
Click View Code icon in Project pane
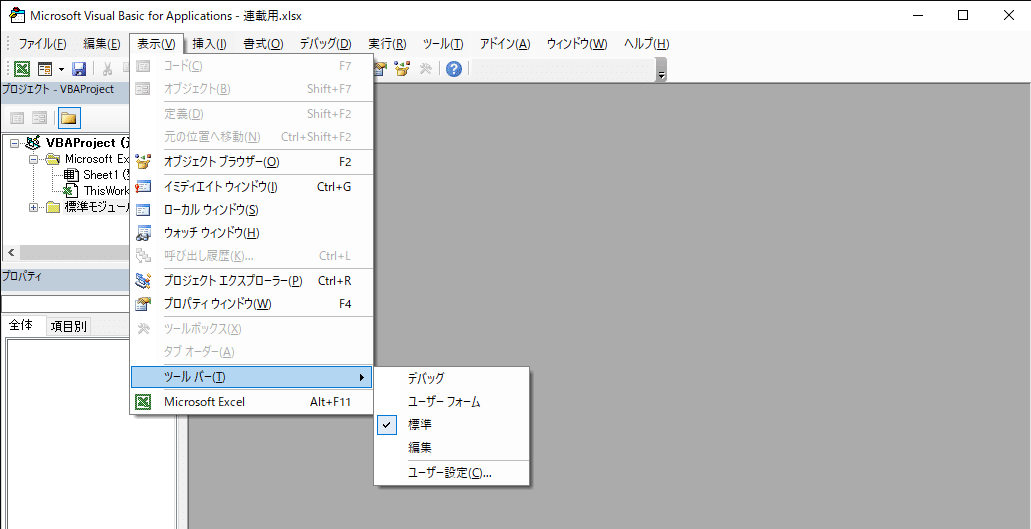tap(18, 118)
